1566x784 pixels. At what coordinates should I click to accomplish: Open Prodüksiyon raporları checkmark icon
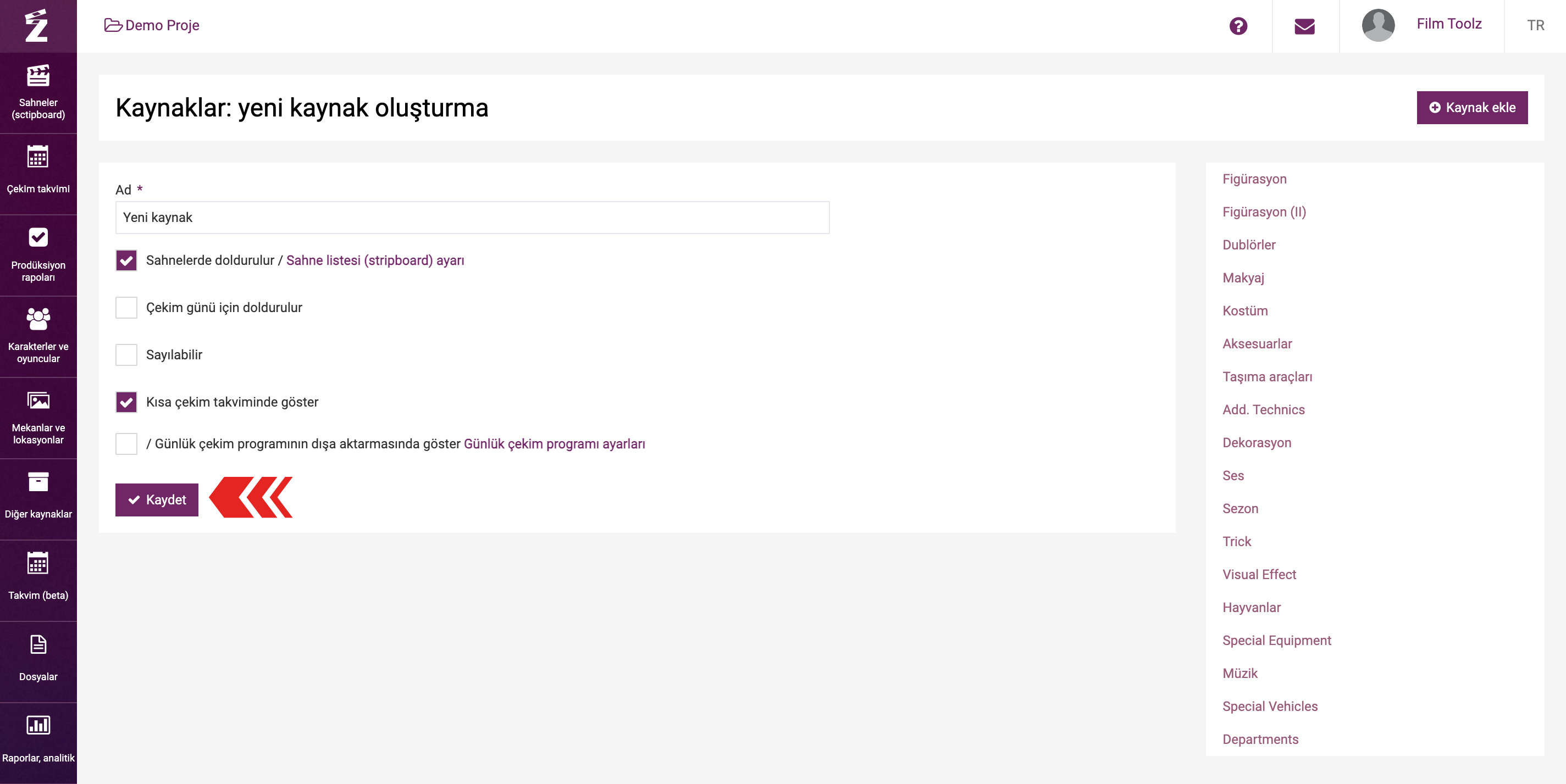38,238
